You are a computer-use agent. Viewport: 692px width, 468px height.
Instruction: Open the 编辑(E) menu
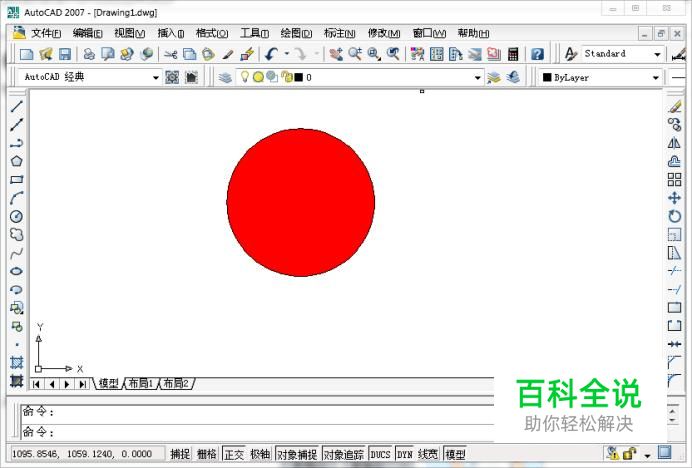(87, 33)
